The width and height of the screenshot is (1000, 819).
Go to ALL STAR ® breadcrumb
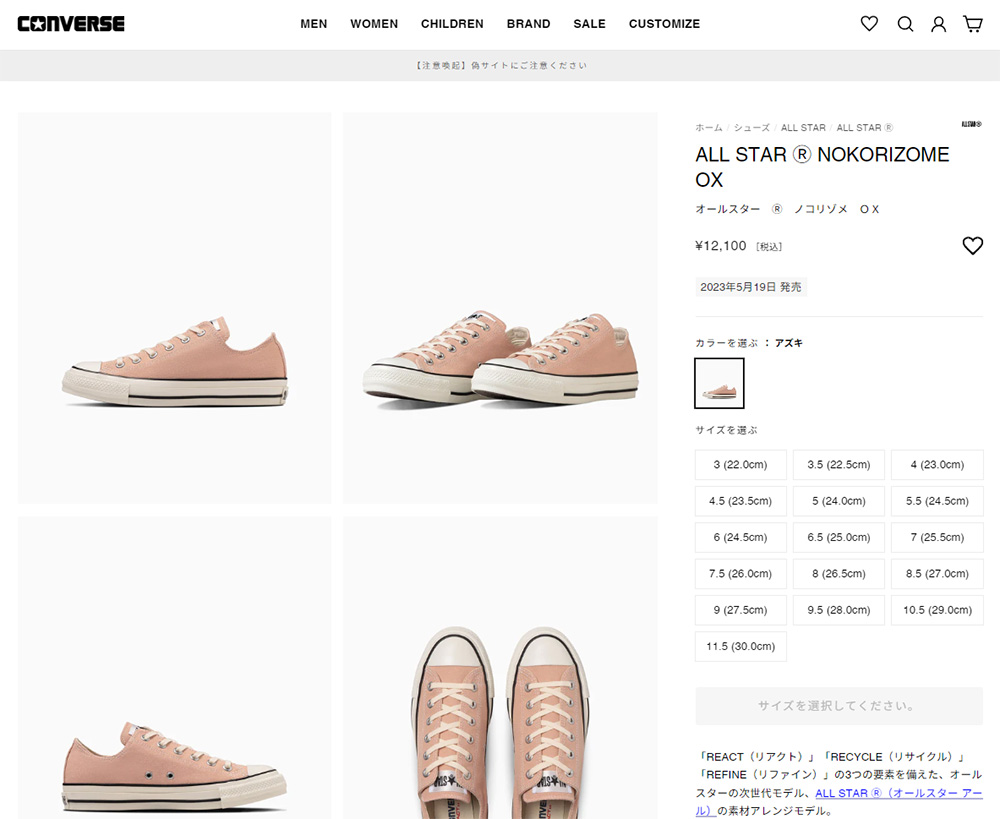click(865, 128)
